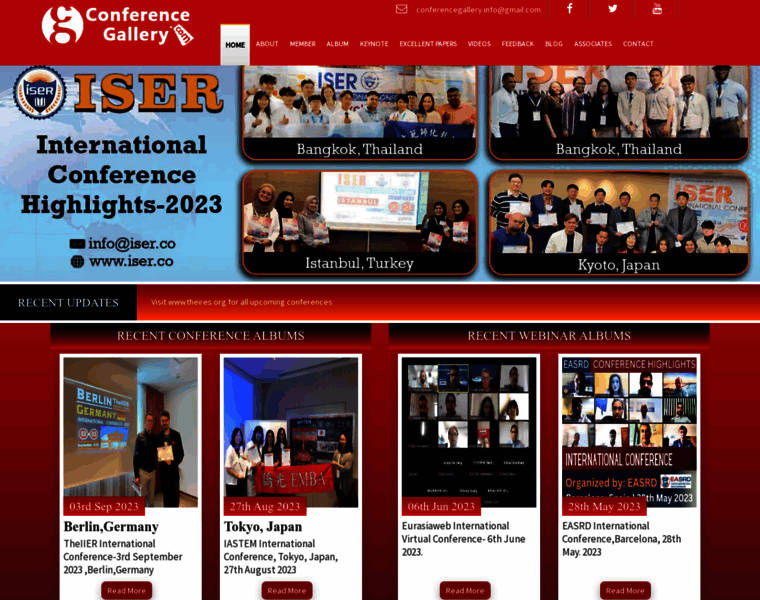Click Read More under Berlin, Germany
Viewport: 760px width, 600px height.
tap(127, 590)
